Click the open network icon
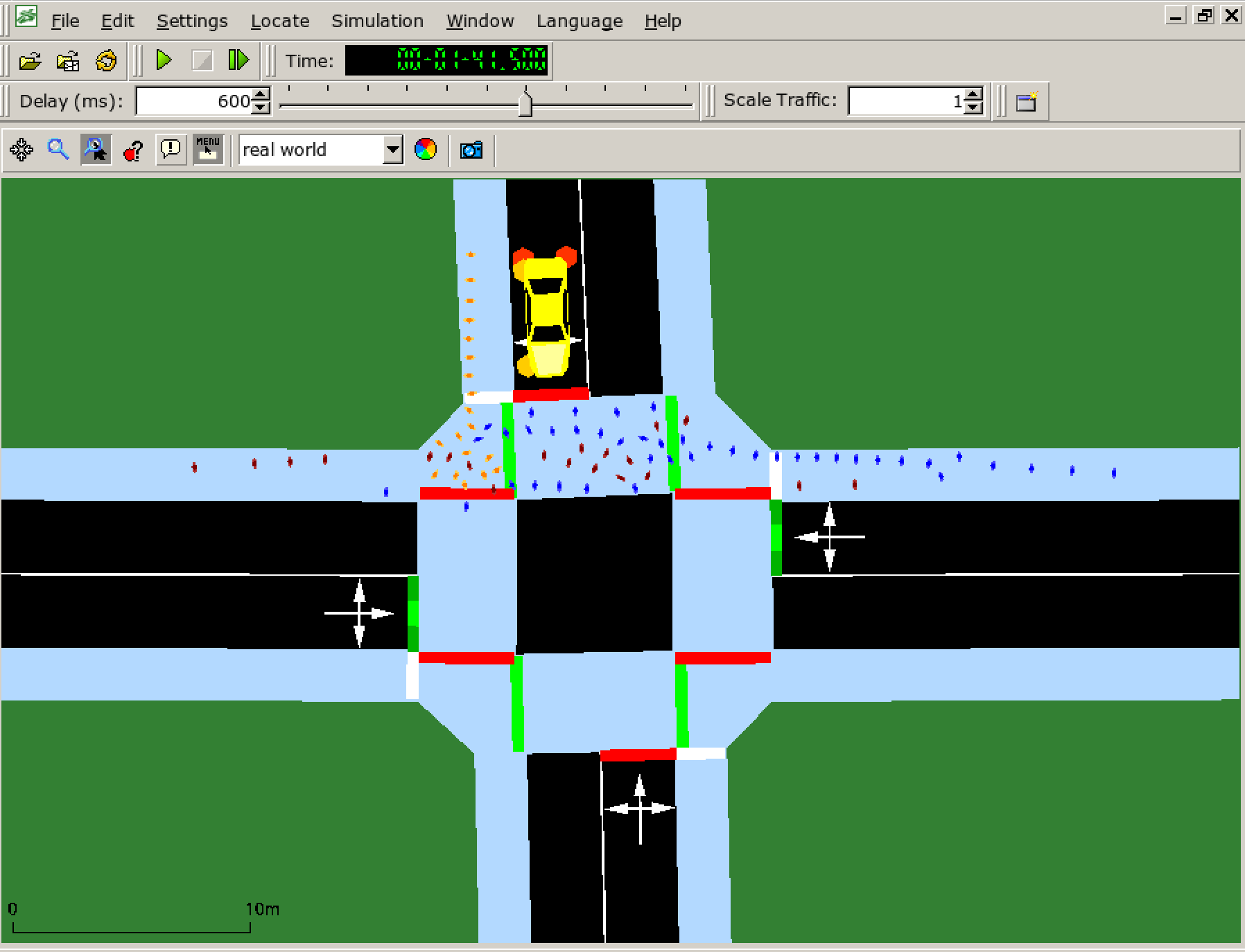This screenshot has width=1245, height=952. (x=68, y=61)
